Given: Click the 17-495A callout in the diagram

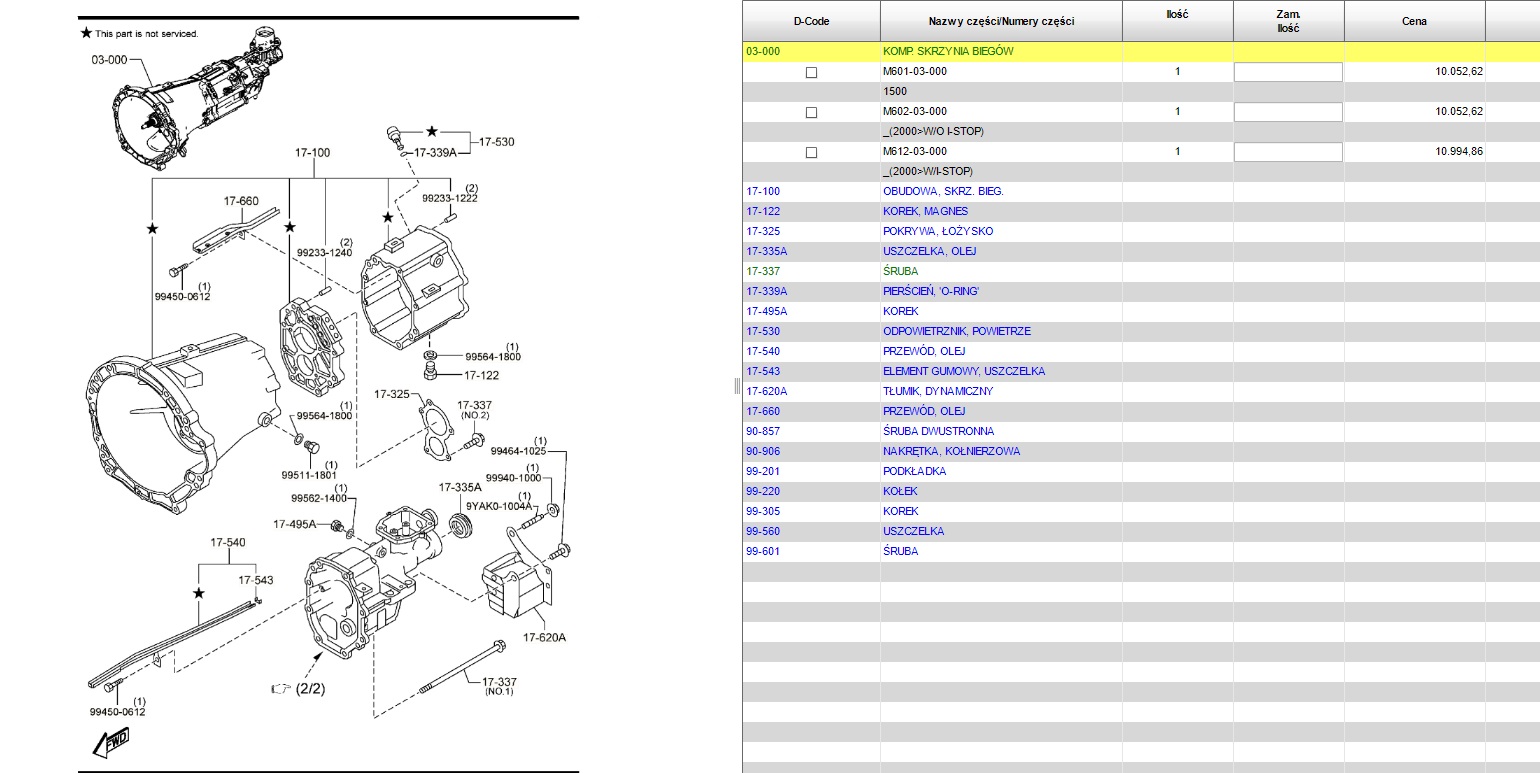Looking at the screenshot, I should coord(295,524).
